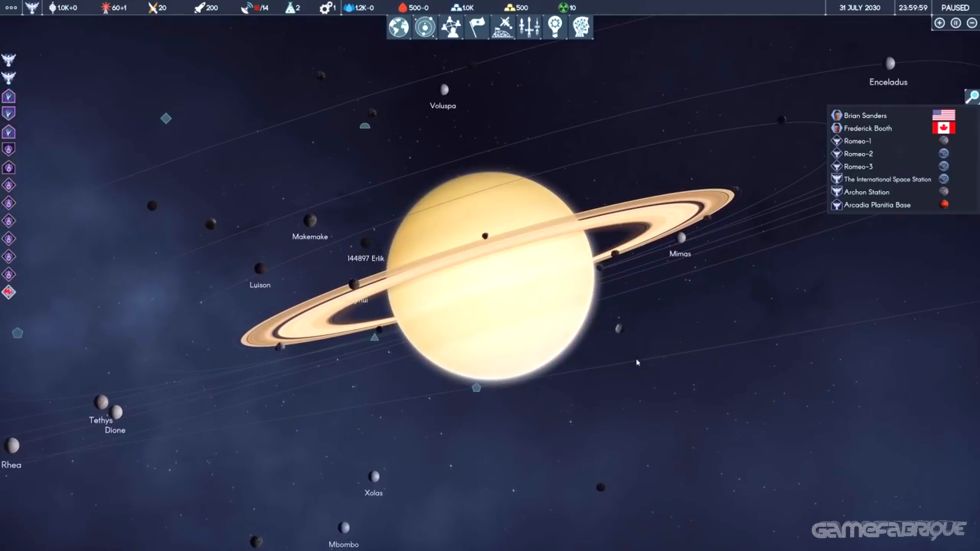Click the Earth icon on International Space Station row
Viewport: 980px width, 551px height.
[944, 179]
